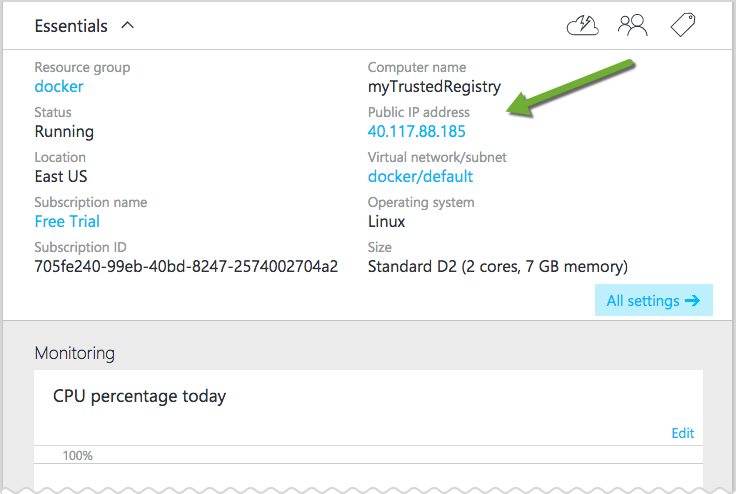Click the Running status value
Screen dimensions: 736x494
64,132
